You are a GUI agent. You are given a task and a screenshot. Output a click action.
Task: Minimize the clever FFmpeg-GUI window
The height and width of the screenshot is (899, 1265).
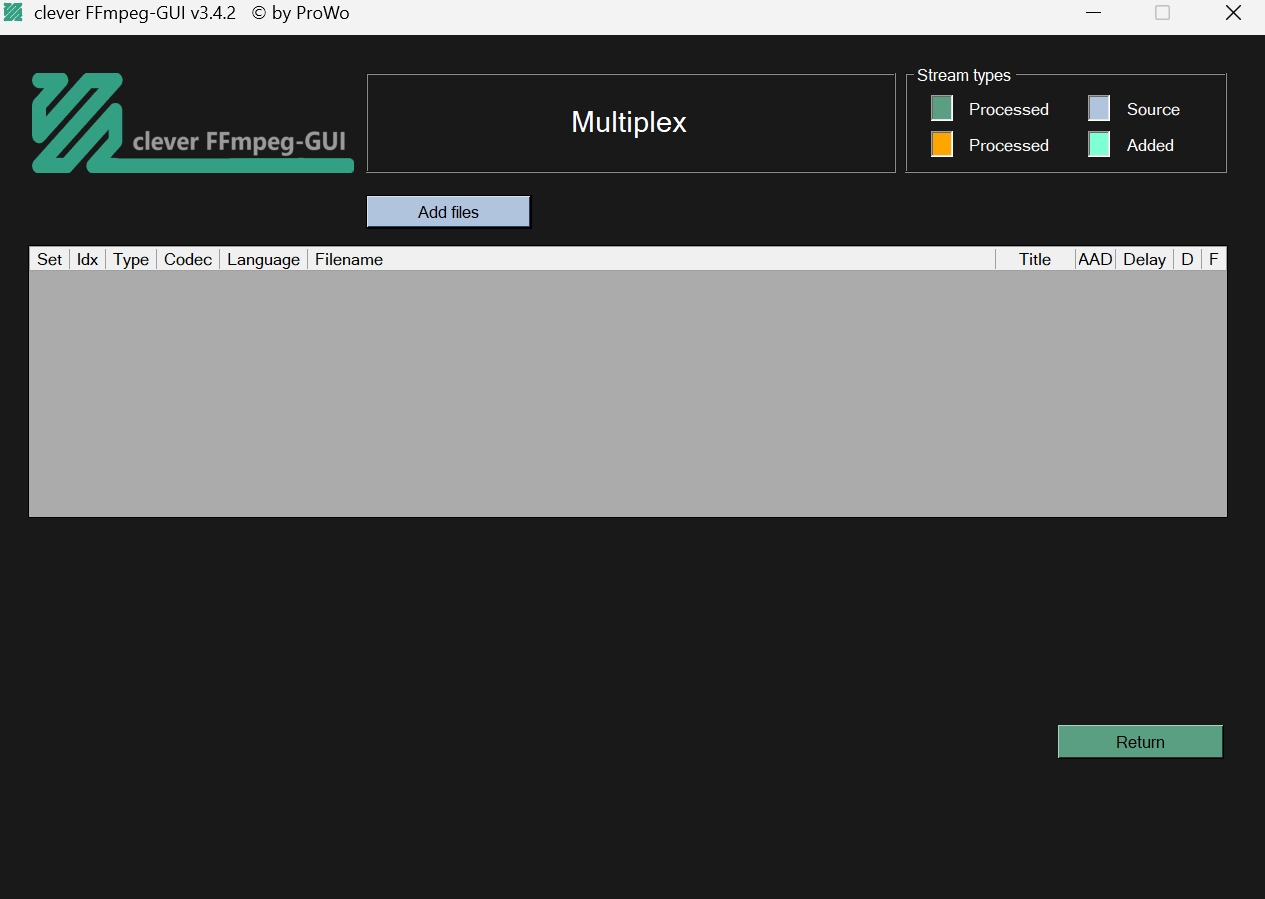tap(1092, 13)
